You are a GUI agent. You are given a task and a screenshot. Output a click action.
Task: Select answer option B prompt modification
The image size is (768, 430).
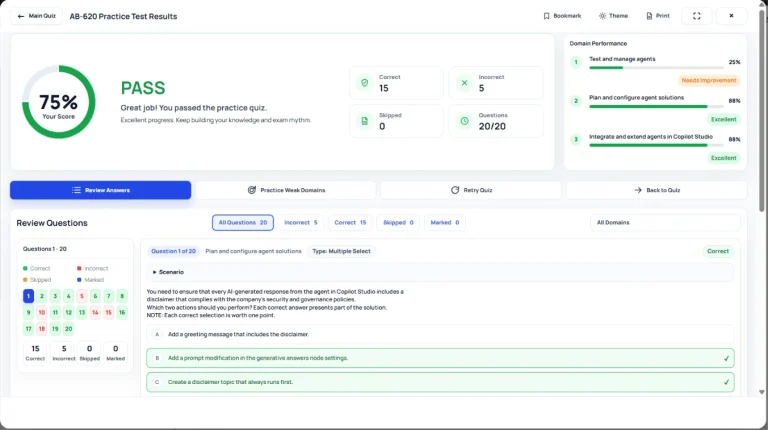click(440, 358)
